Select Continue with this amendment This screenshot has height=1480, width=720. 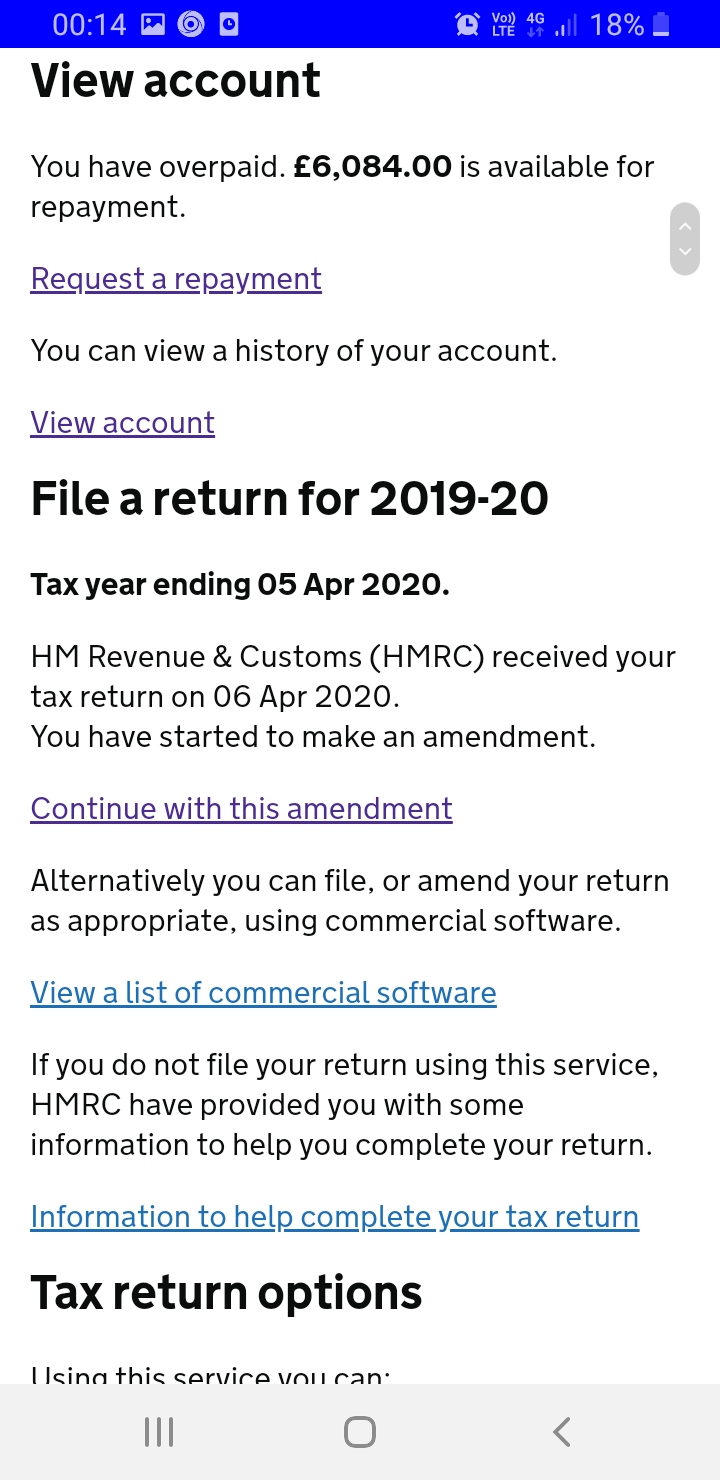[x=241, y=808]
